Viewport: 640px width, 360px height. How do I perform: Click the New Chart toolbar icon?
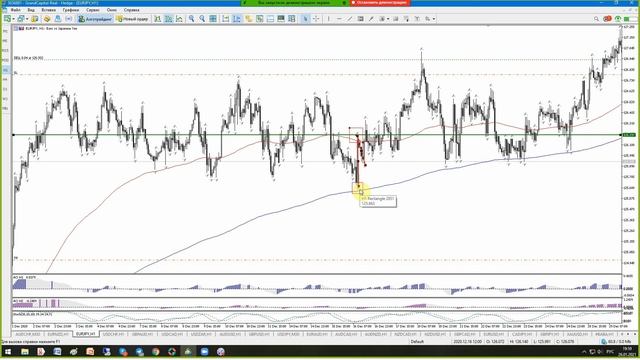[x=7, y=19]
